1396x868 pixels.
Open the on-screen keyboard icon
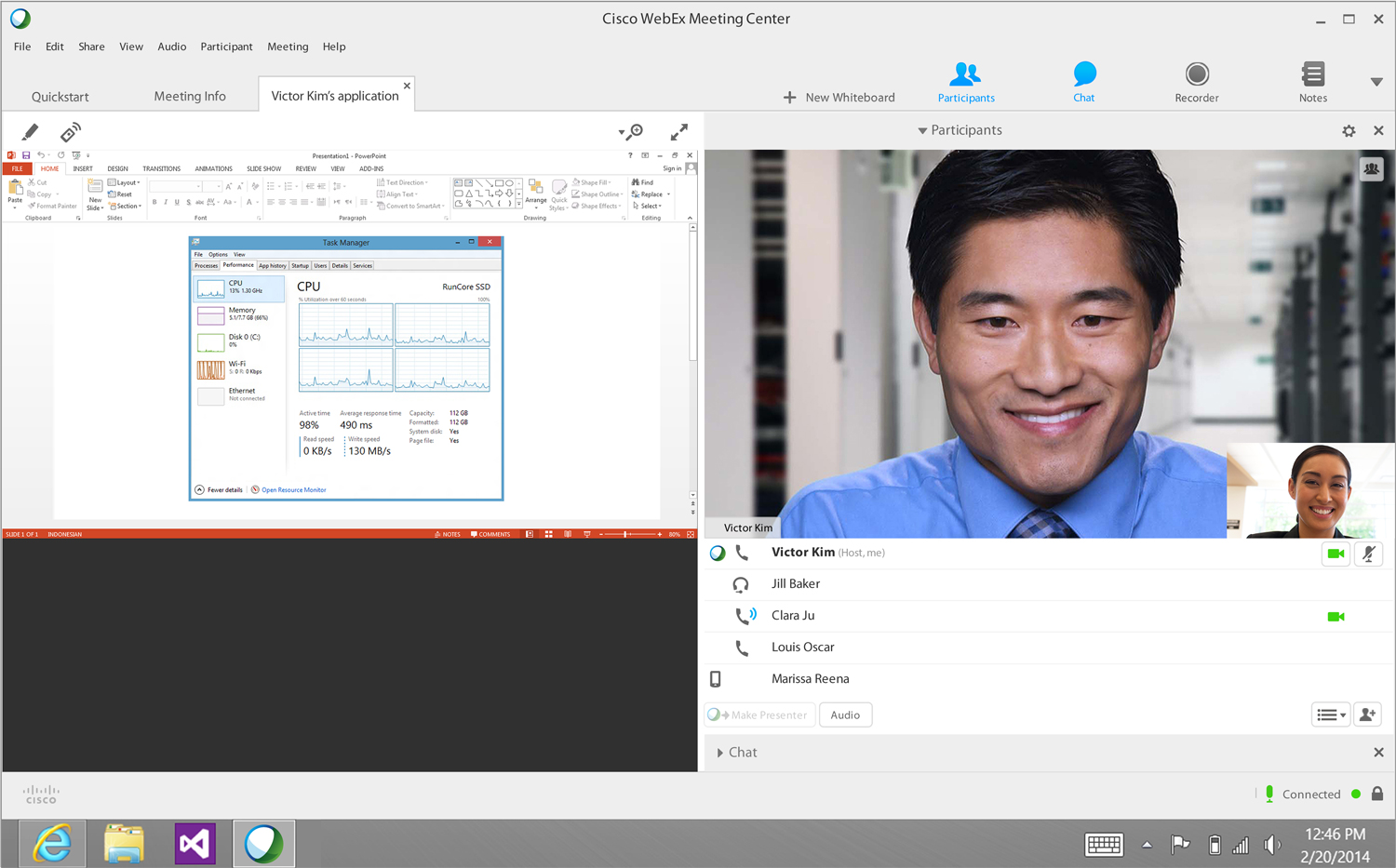(1104, 844)
